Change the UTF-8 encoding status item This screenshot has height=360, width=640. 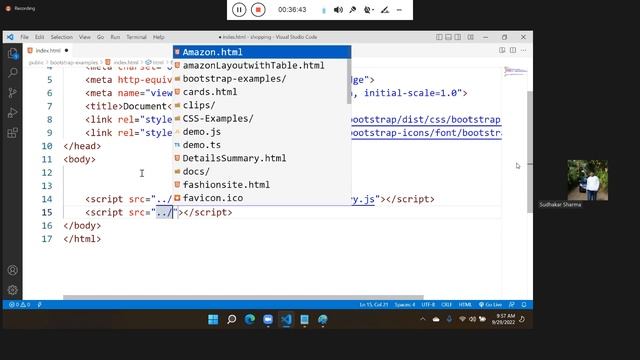(428, 305)
